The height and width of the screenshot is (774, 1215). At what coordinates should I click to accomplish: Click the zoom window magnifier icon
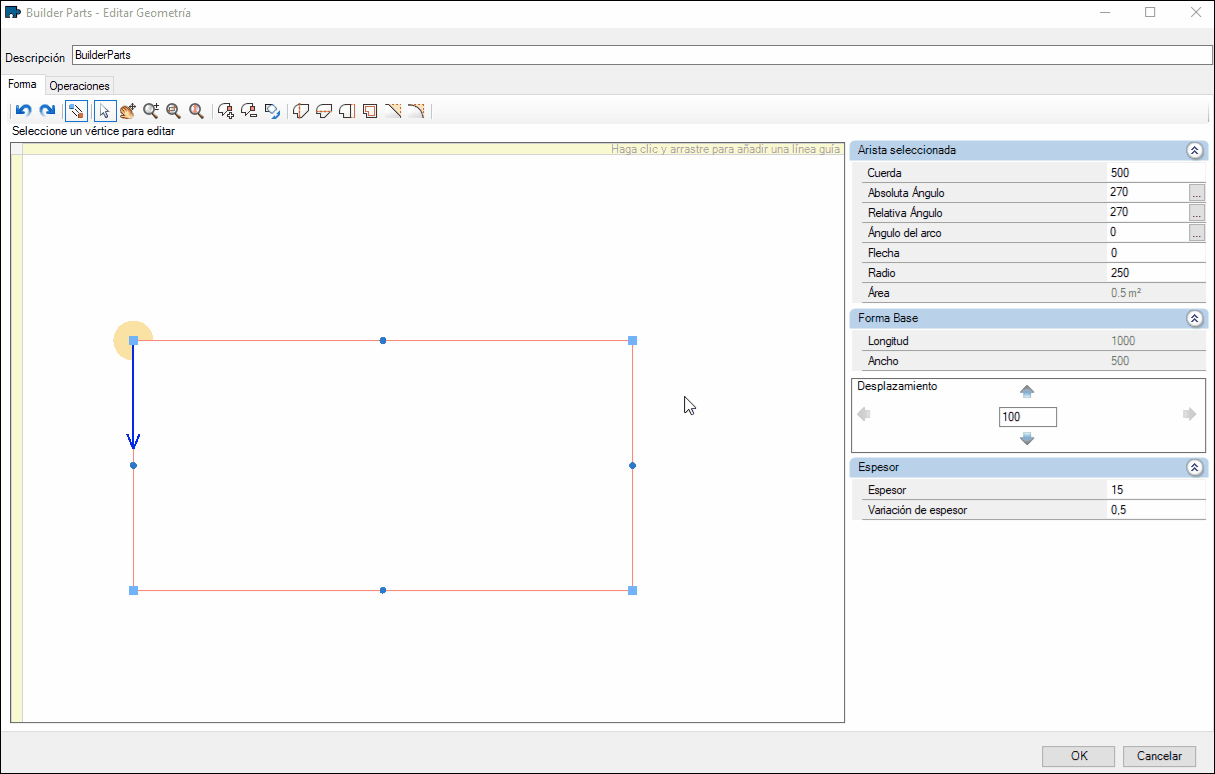[174, 111]
